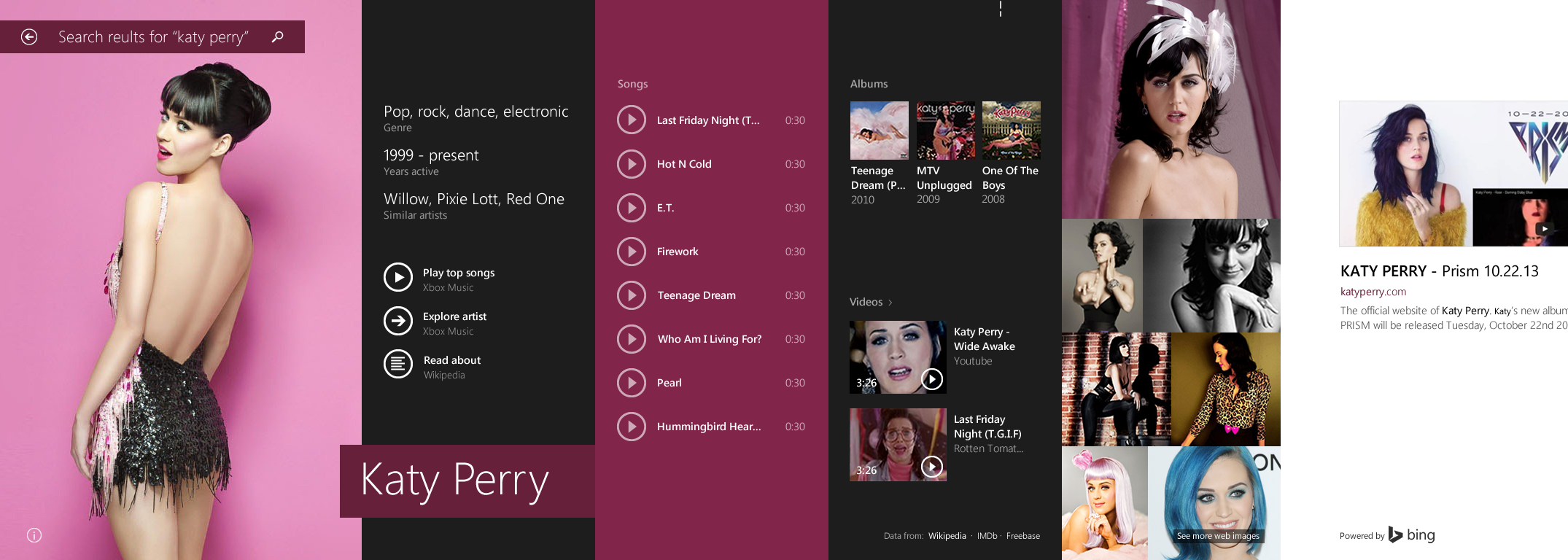Open black-and-white close-up portrait photo

point(1211,276)
